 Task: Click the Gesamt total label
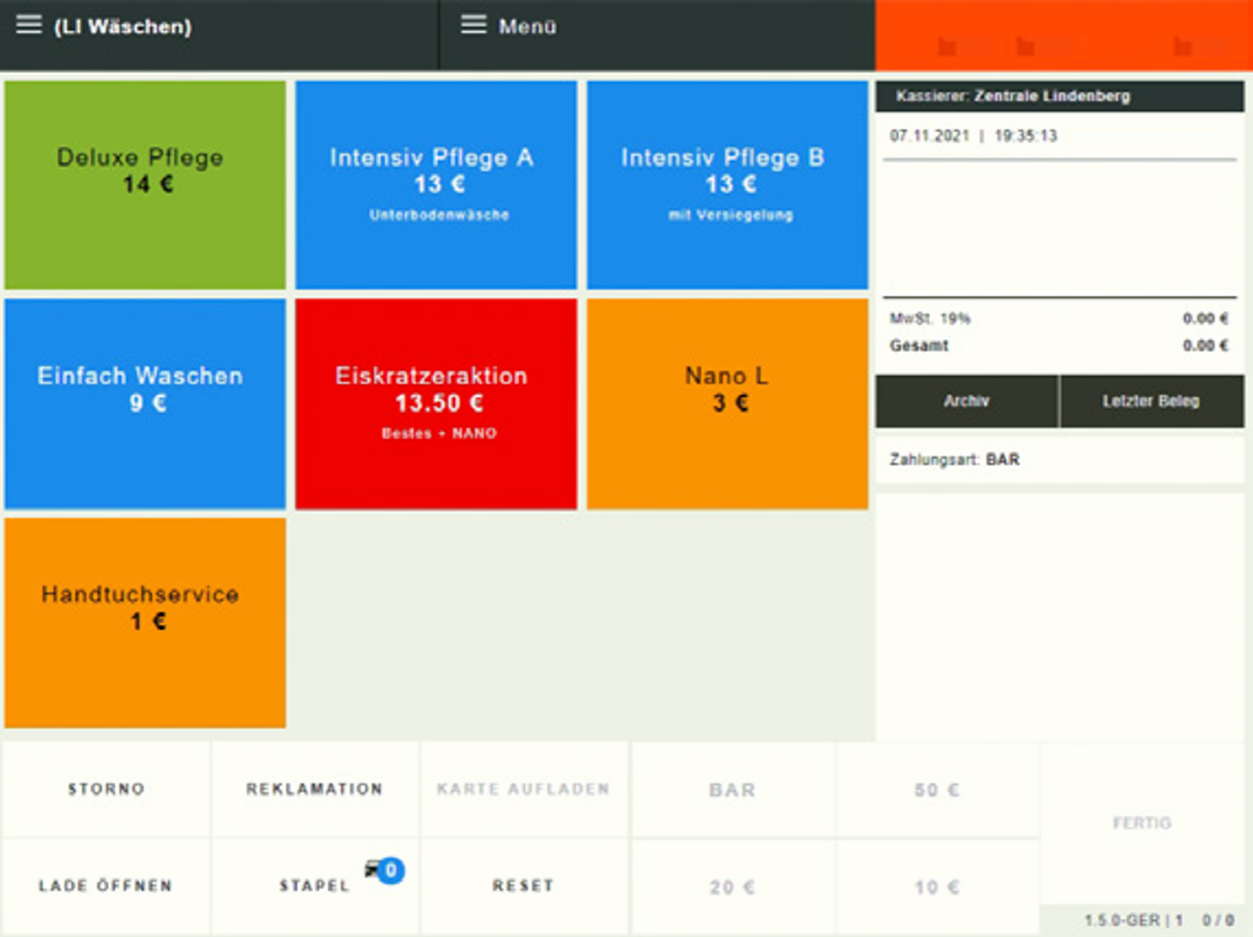coord(919,346)
